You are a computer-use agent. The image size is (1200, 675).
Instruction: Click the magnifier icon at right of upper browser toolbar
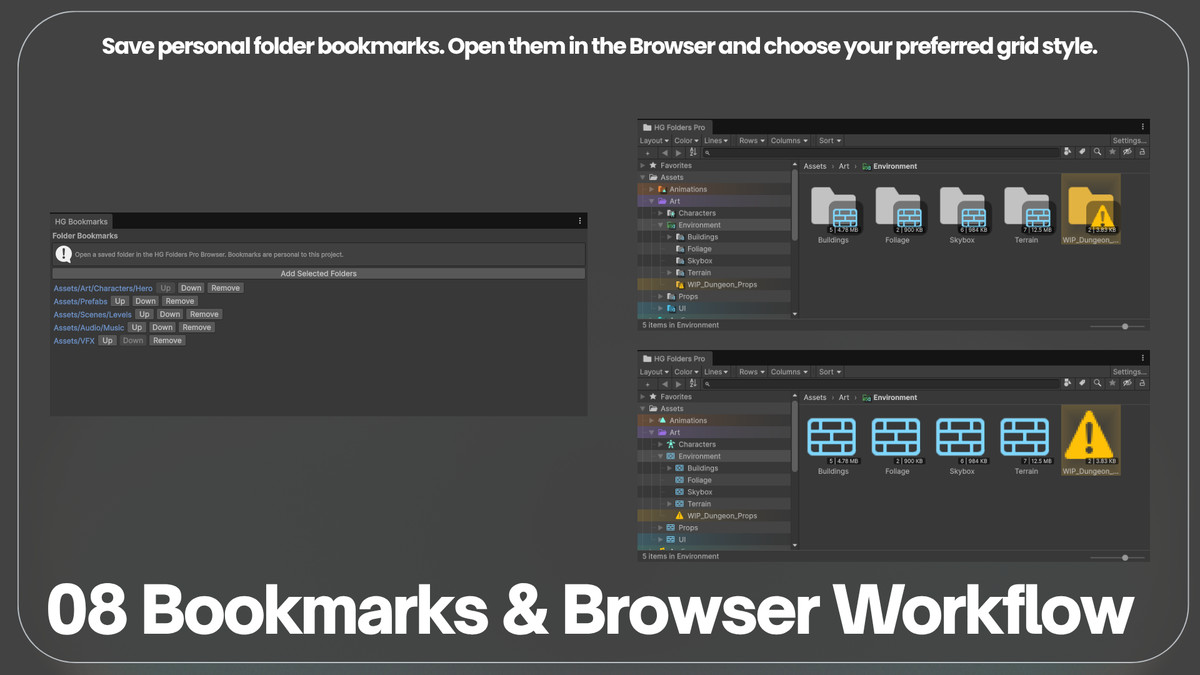point(1097,152)
